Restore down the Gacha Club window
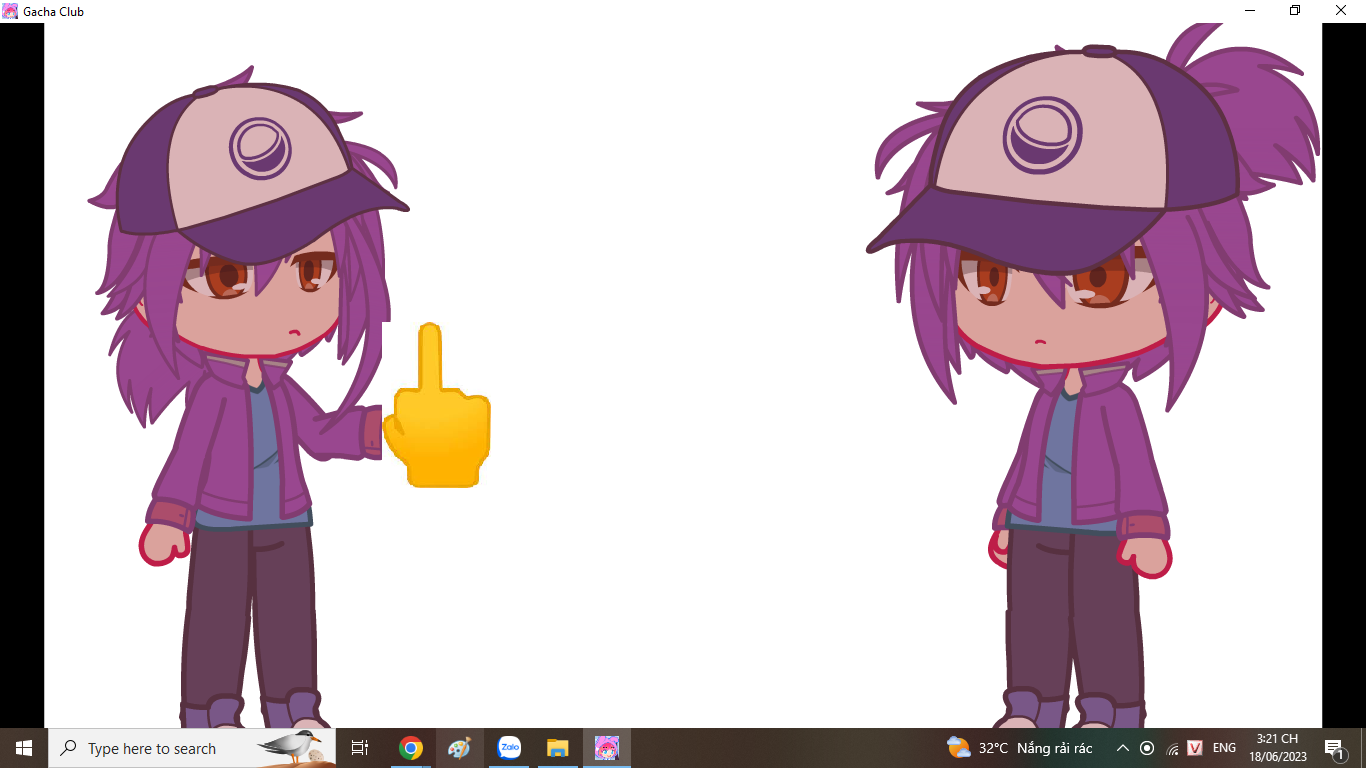Screen dimensions: 1366x768 point(1295,11)
